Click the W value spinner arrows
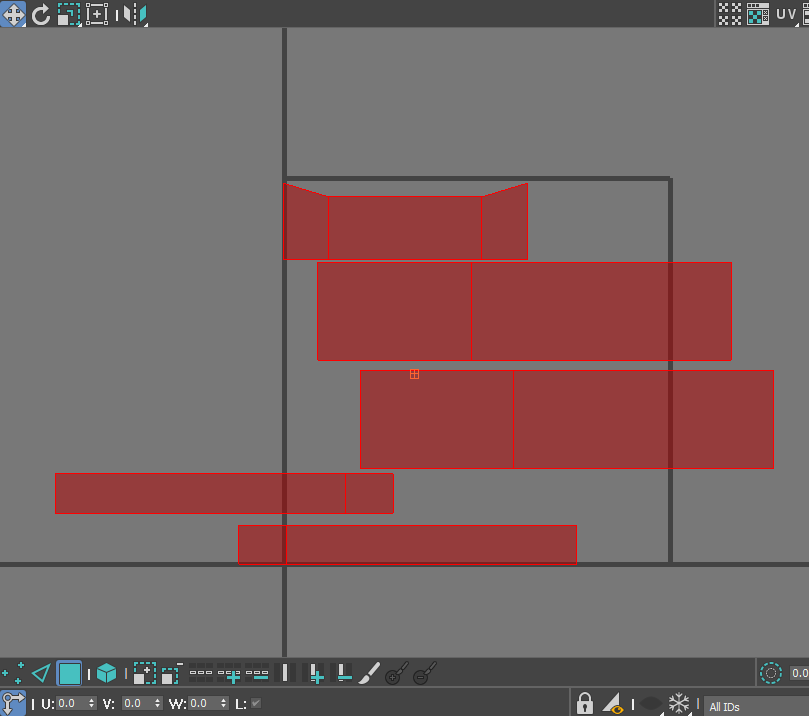The image size is (809, 716). click(x=224, y=703)
